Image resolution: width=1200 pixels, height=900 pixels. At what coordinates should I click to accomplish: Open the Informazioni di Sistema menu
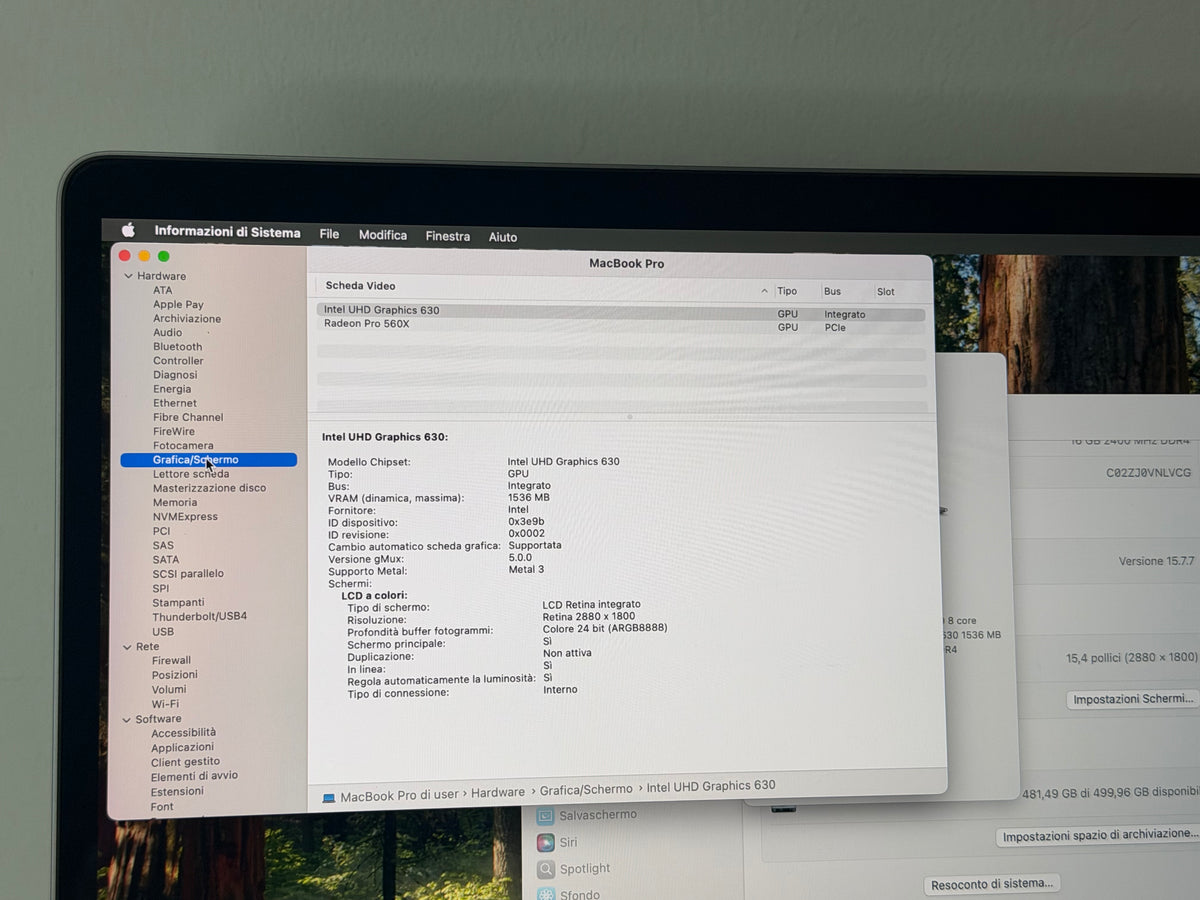coord(227,232)
